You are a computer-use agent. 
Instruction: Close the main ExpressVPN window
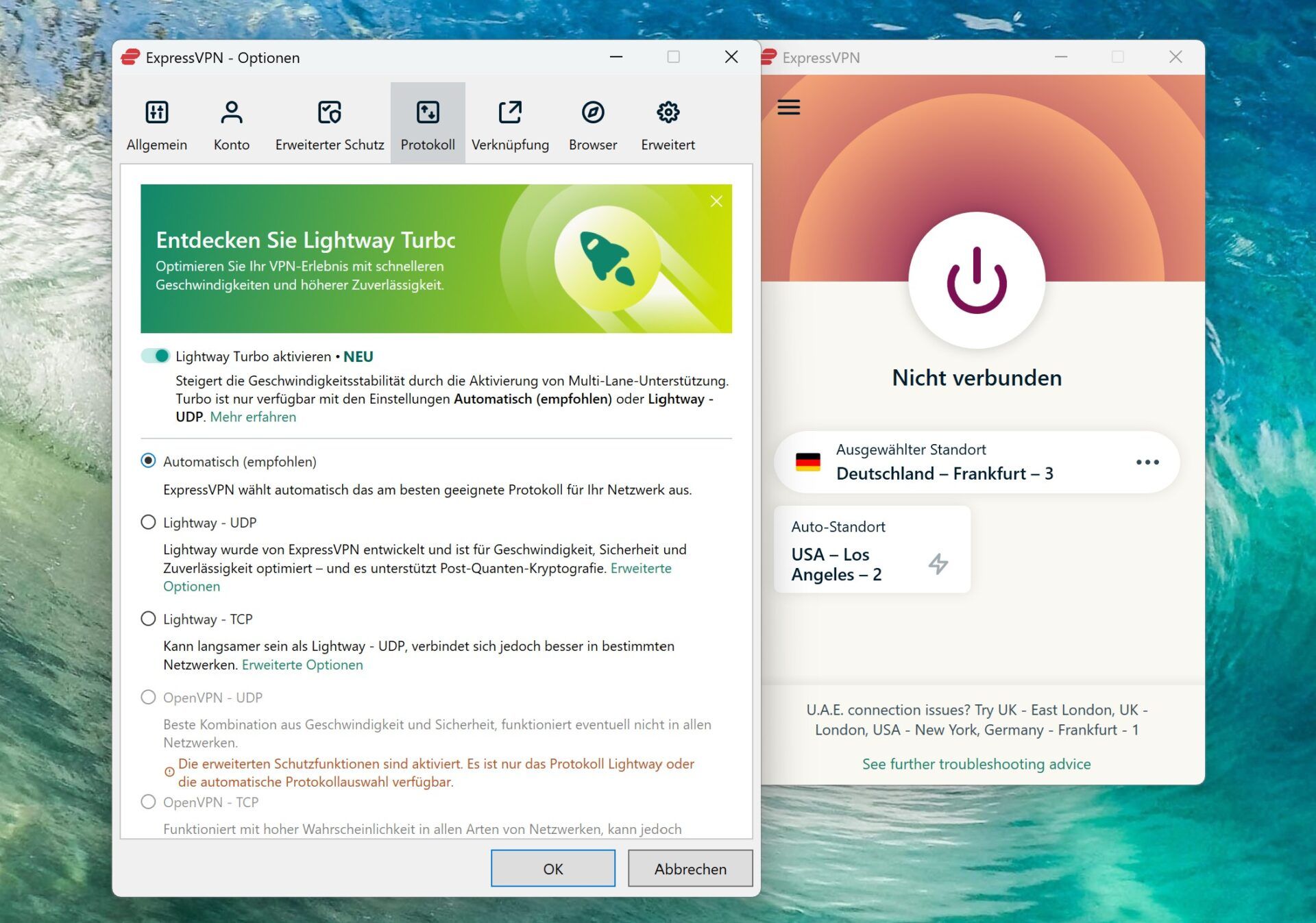tap(1175, 57)
